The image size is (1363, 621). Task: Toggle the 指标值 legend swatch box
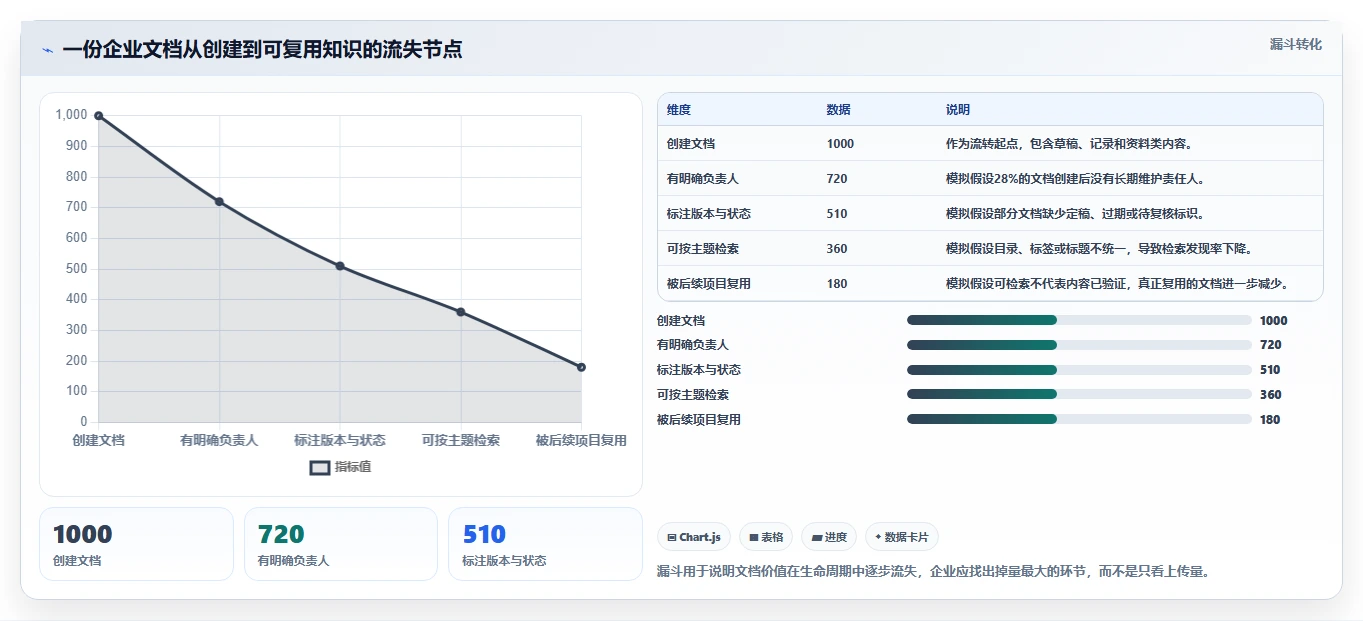pos(319,467)
